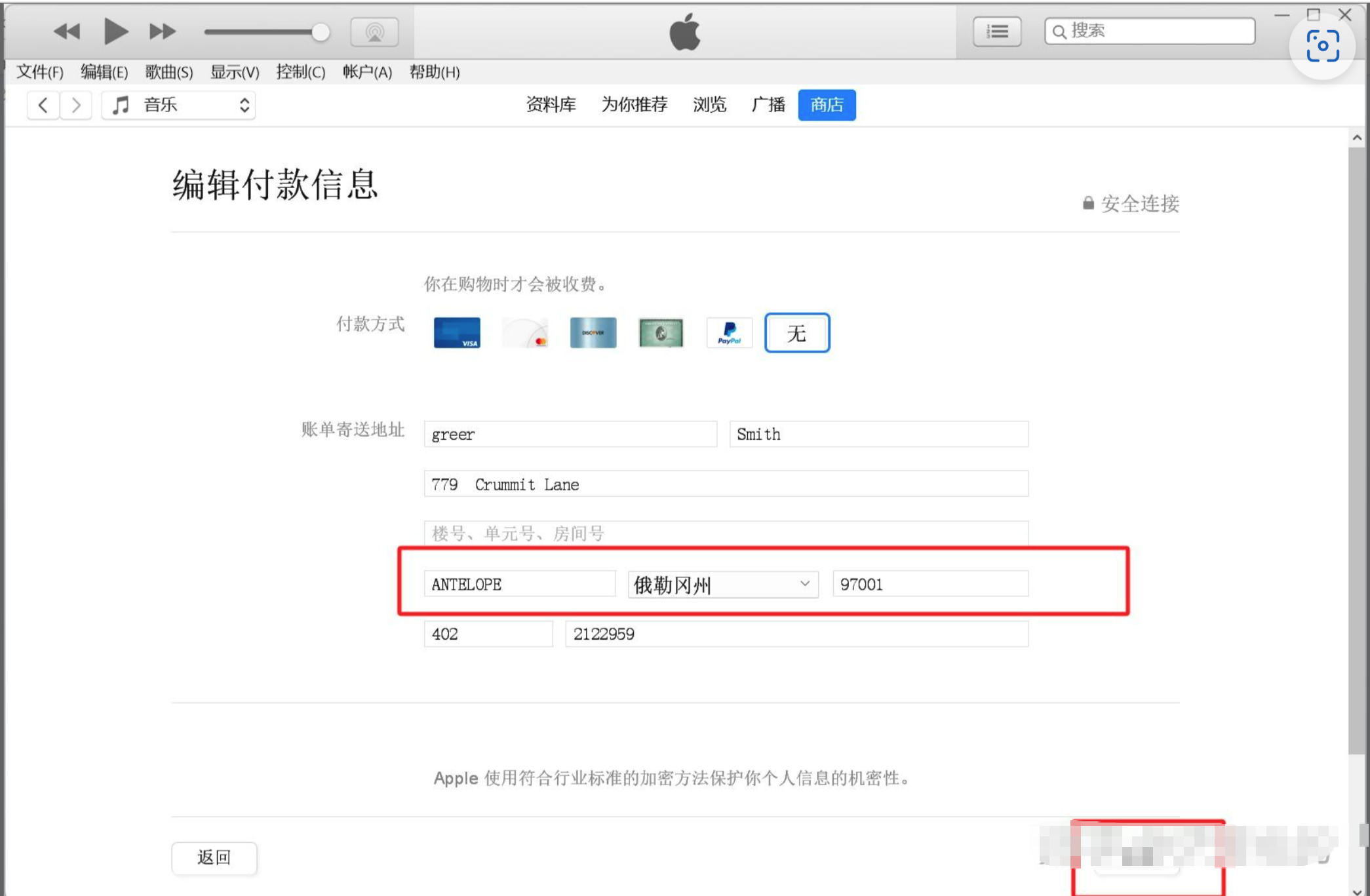Skip forward to the next track
This screenshot has height=896, width=1370.
[163, 31]
